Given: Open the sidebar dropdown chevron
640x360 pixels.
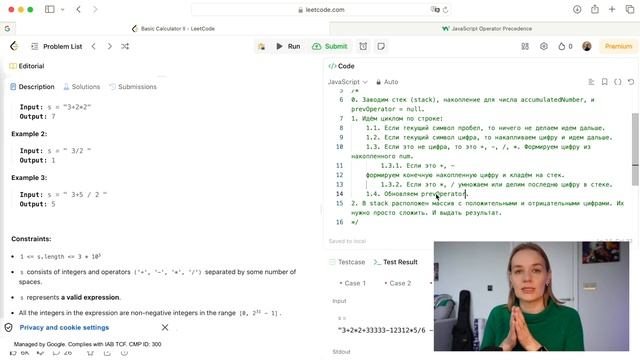Looking at the screenshot, I should click(x=62, y=10).
